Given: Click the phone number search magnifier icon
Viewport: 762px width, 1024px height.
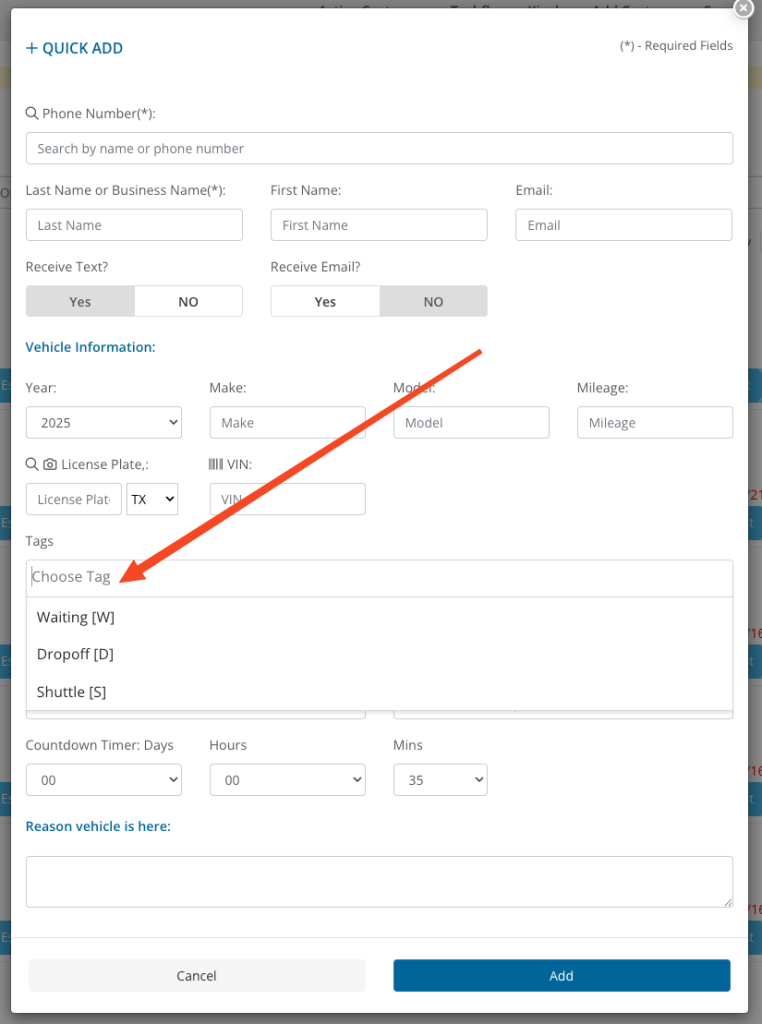Looking at the screenshot, I should pyautogui.click(x=32, y=113).
